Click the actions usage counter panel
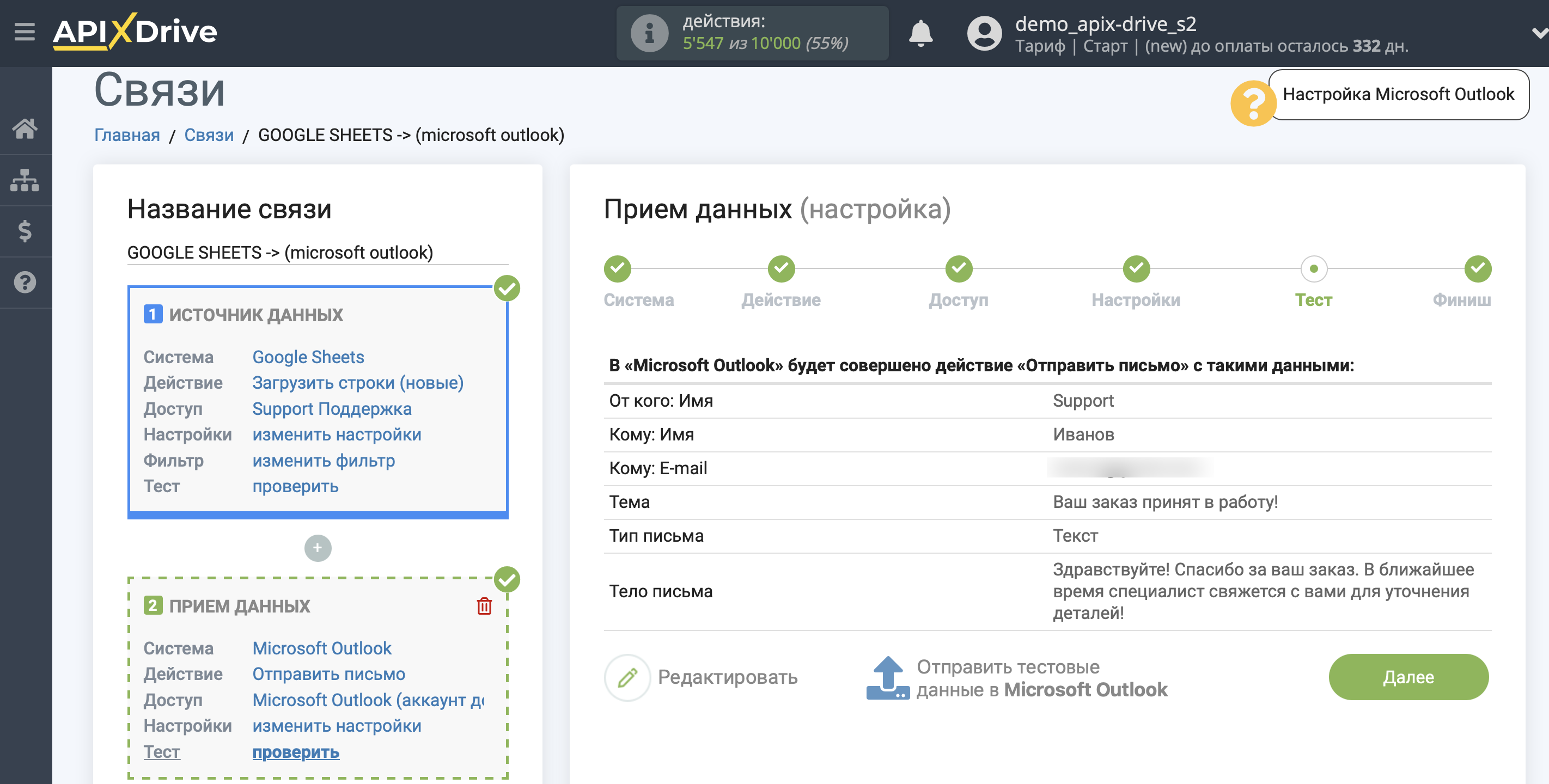 [752, 33]
